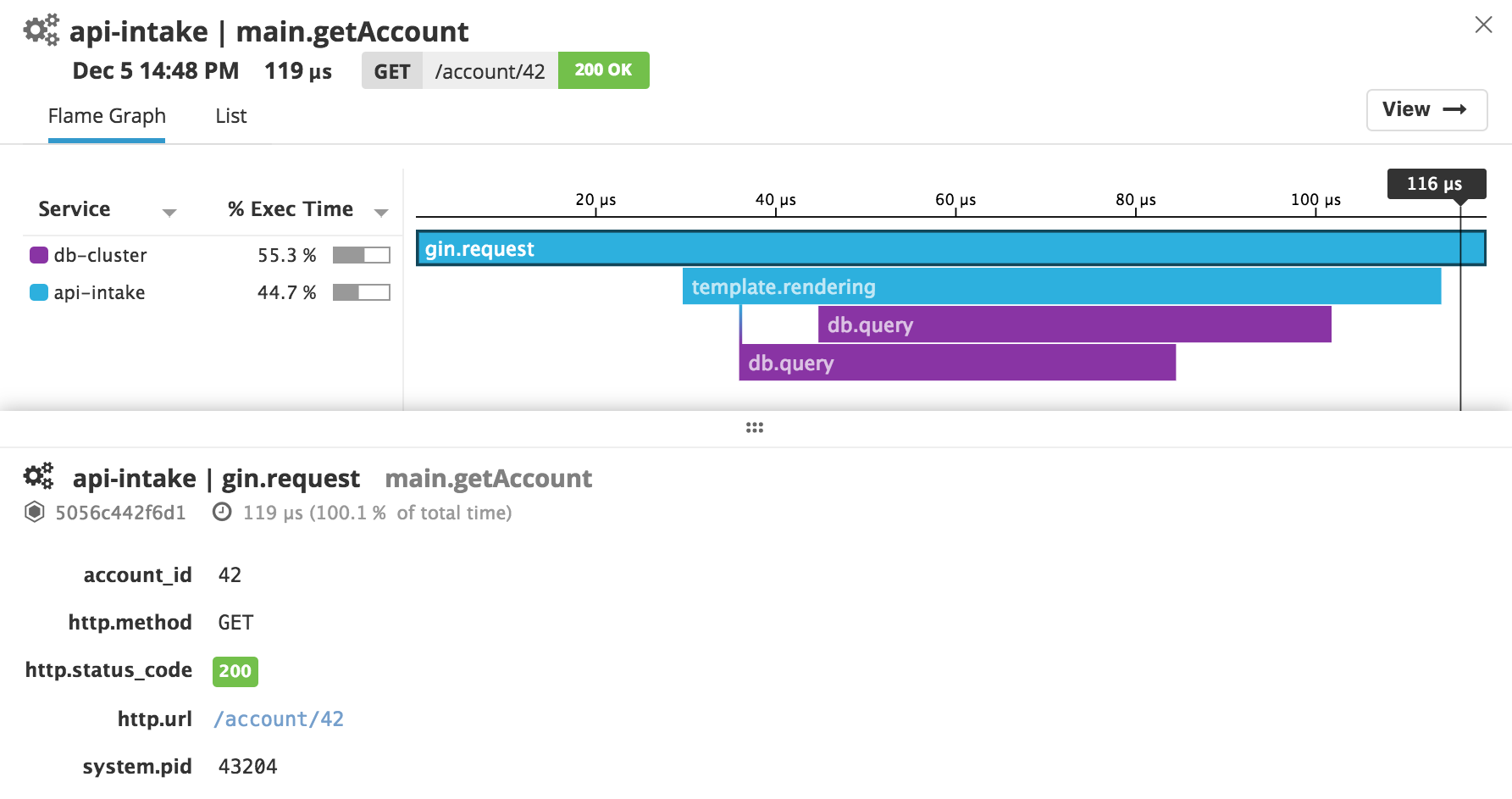
Task: Toggle the api-intake service row visibility
Action: 98,291
